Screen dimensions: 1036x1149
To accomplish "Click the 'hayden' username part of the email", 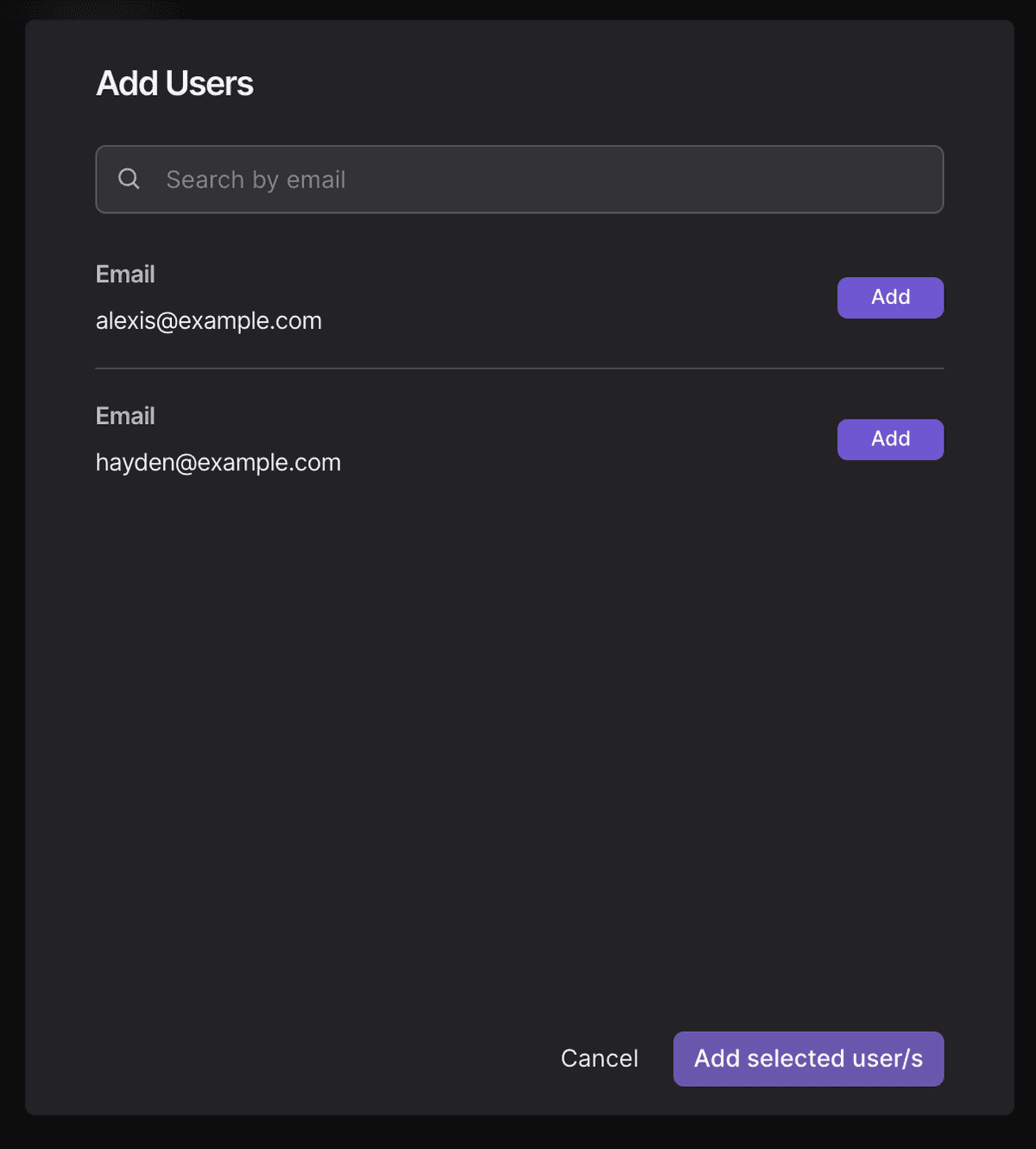I will coord(135,463).
